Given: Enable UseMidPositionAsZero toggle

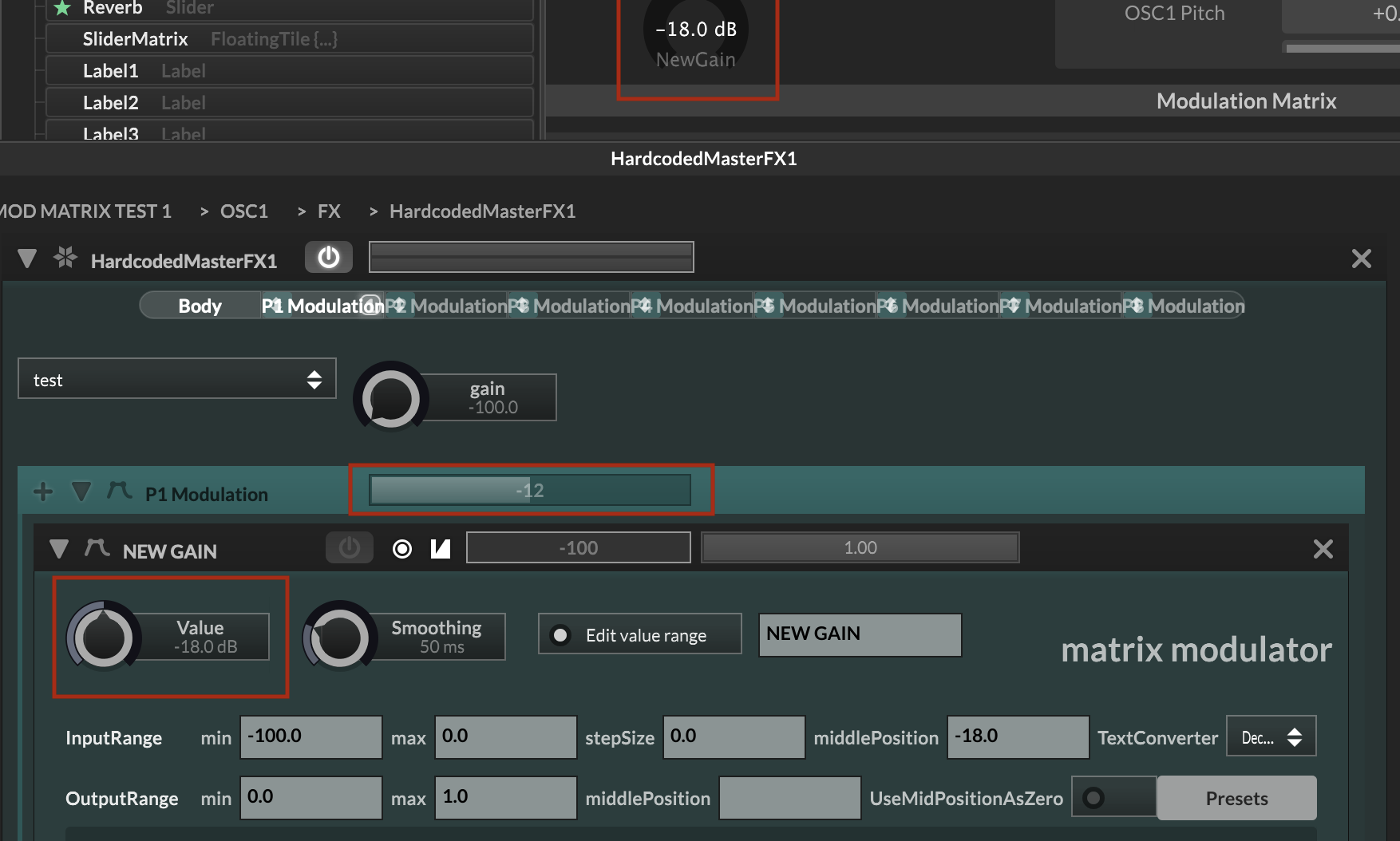Looking at the screenshot, I should coord(1114,797).
